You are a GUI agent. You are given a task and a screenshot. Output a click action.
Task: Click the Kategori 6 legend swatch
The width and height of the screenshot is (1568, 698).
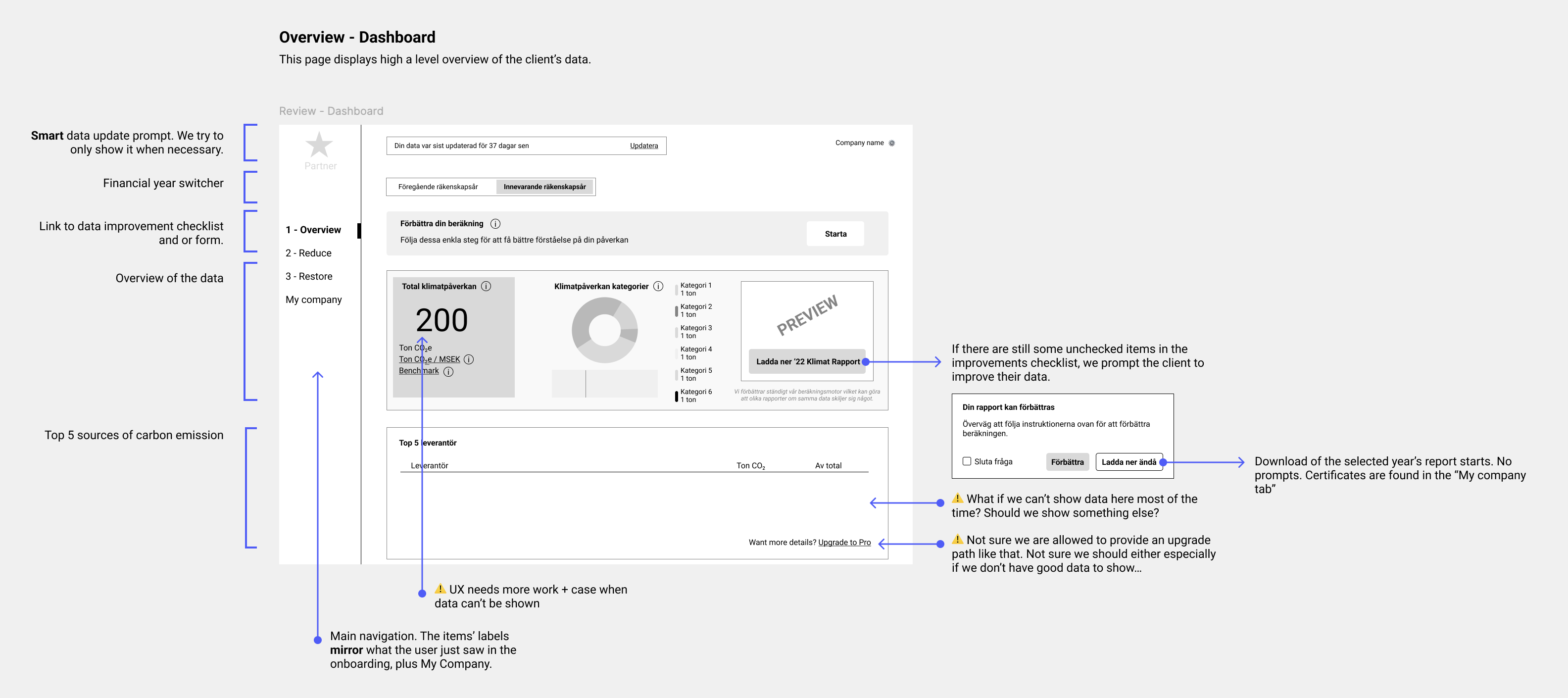[x=676, y=396]
